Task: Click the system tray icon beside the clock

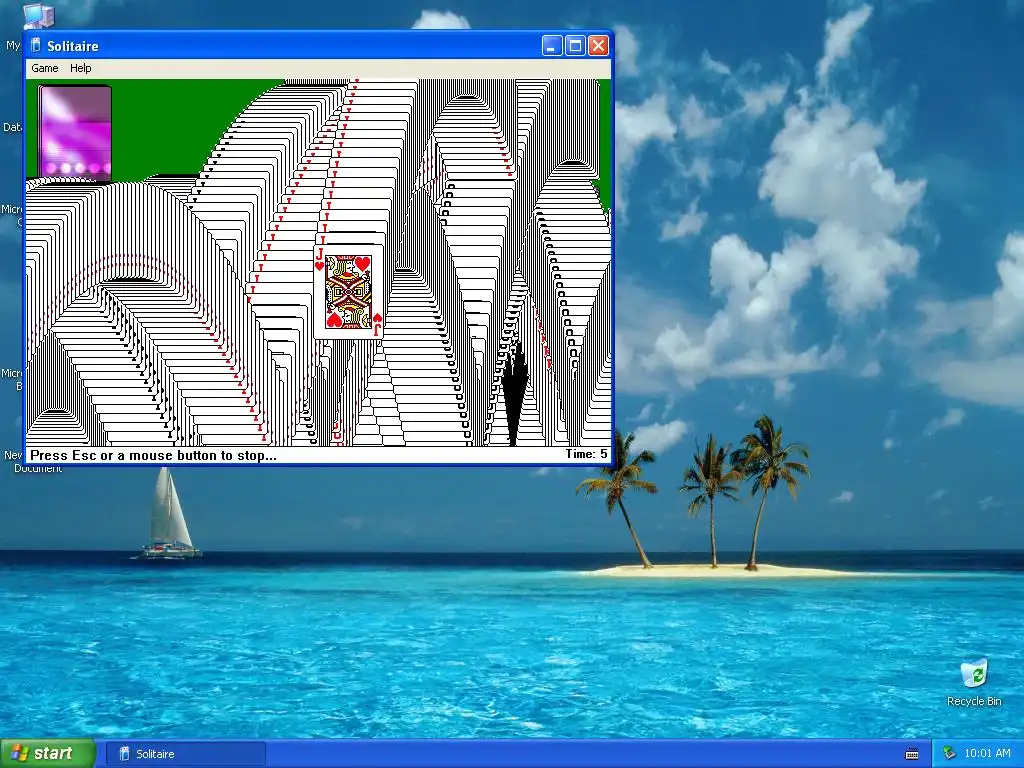Action: [949, 754]
